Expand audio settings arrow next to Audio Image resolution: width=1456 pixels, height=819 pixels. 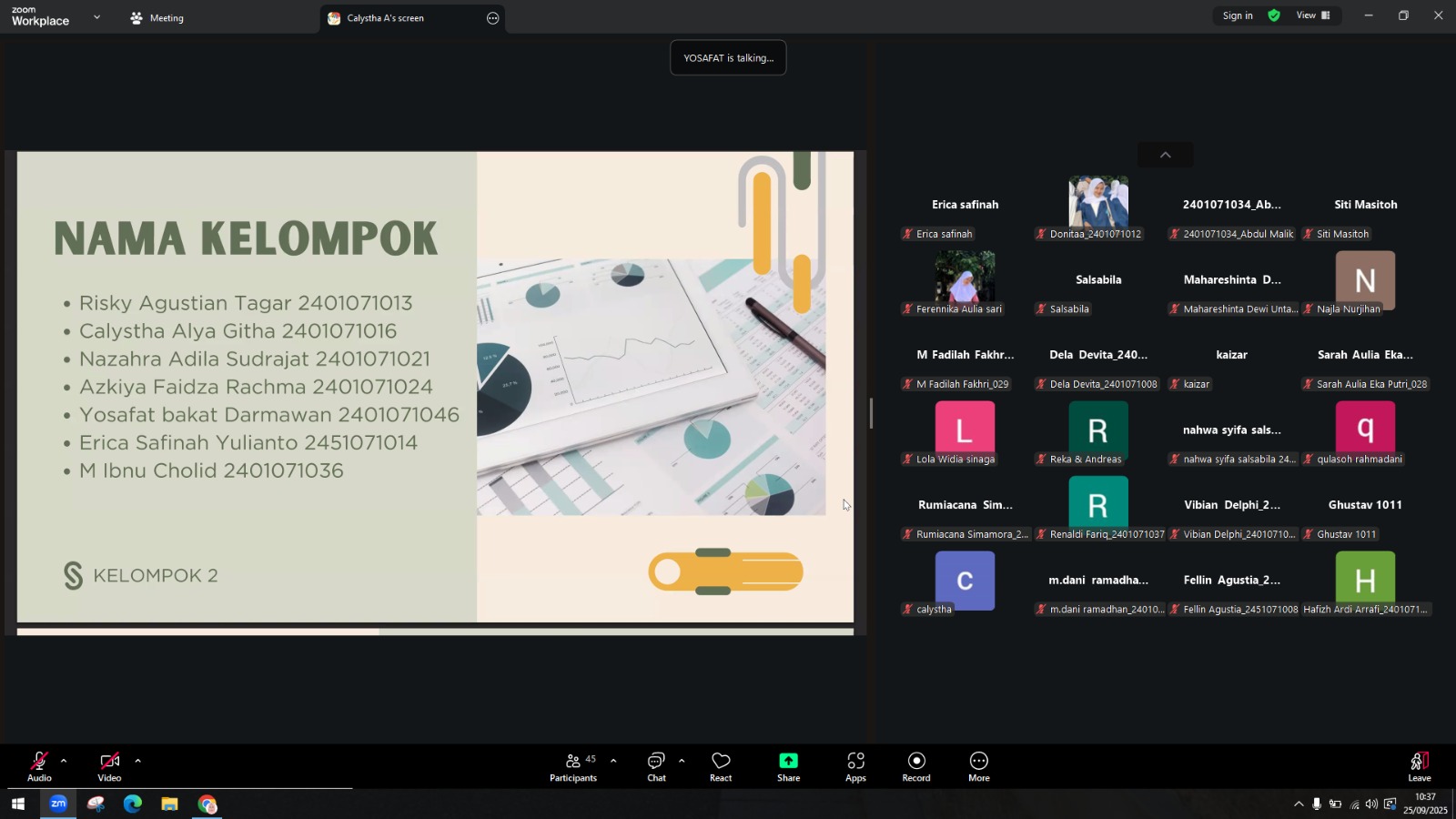click(64, 761)
